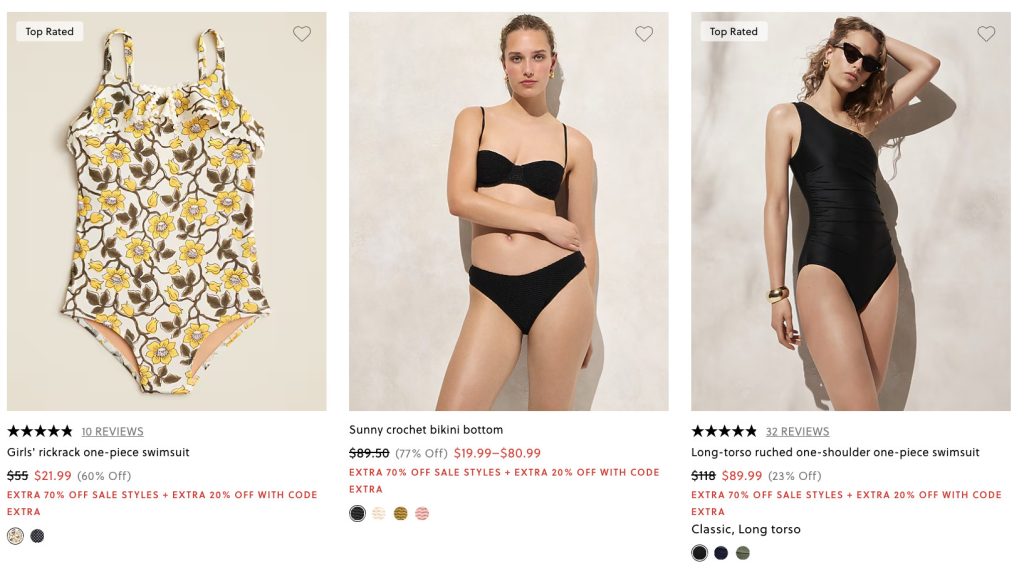
Task: Open the 32 Reviews link
Action: [x=797, y=432]
